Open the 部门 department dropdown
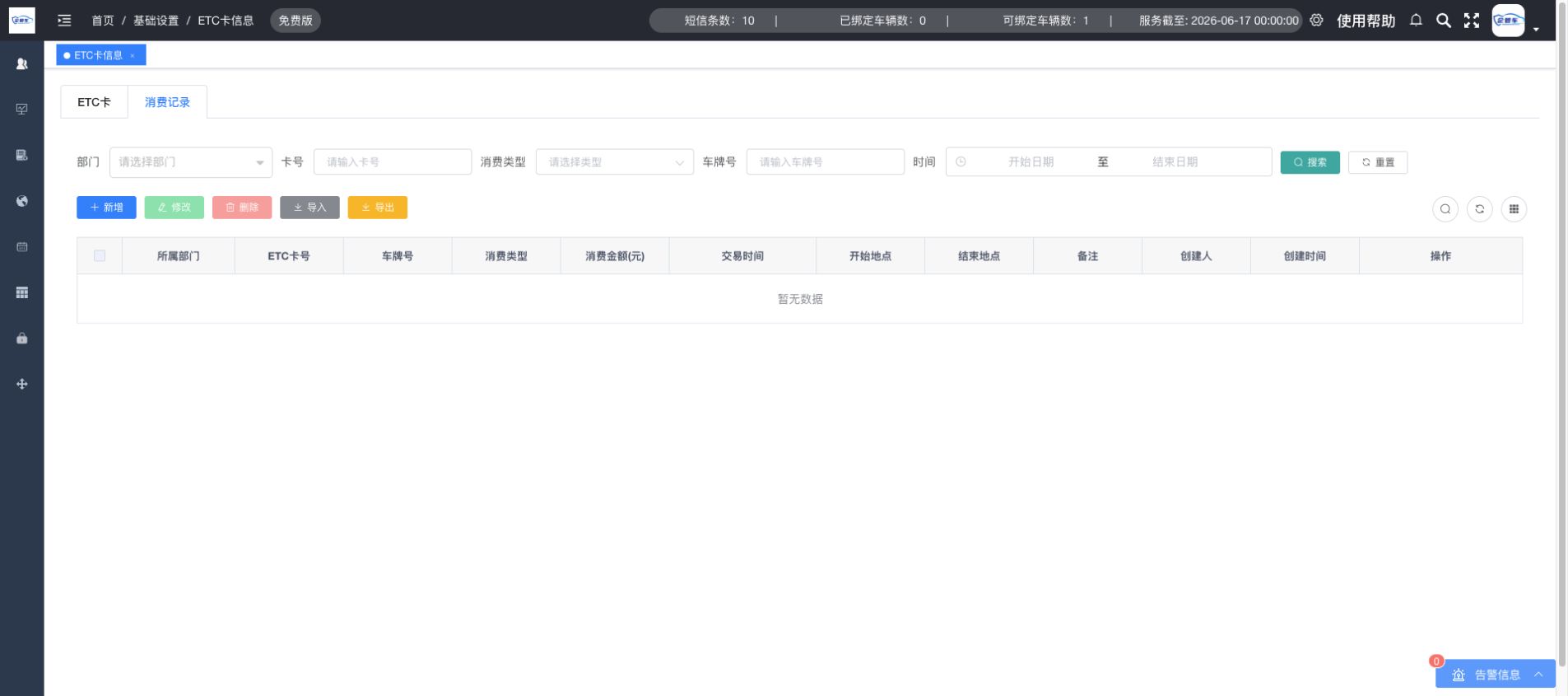 click(x=191, y=162)
